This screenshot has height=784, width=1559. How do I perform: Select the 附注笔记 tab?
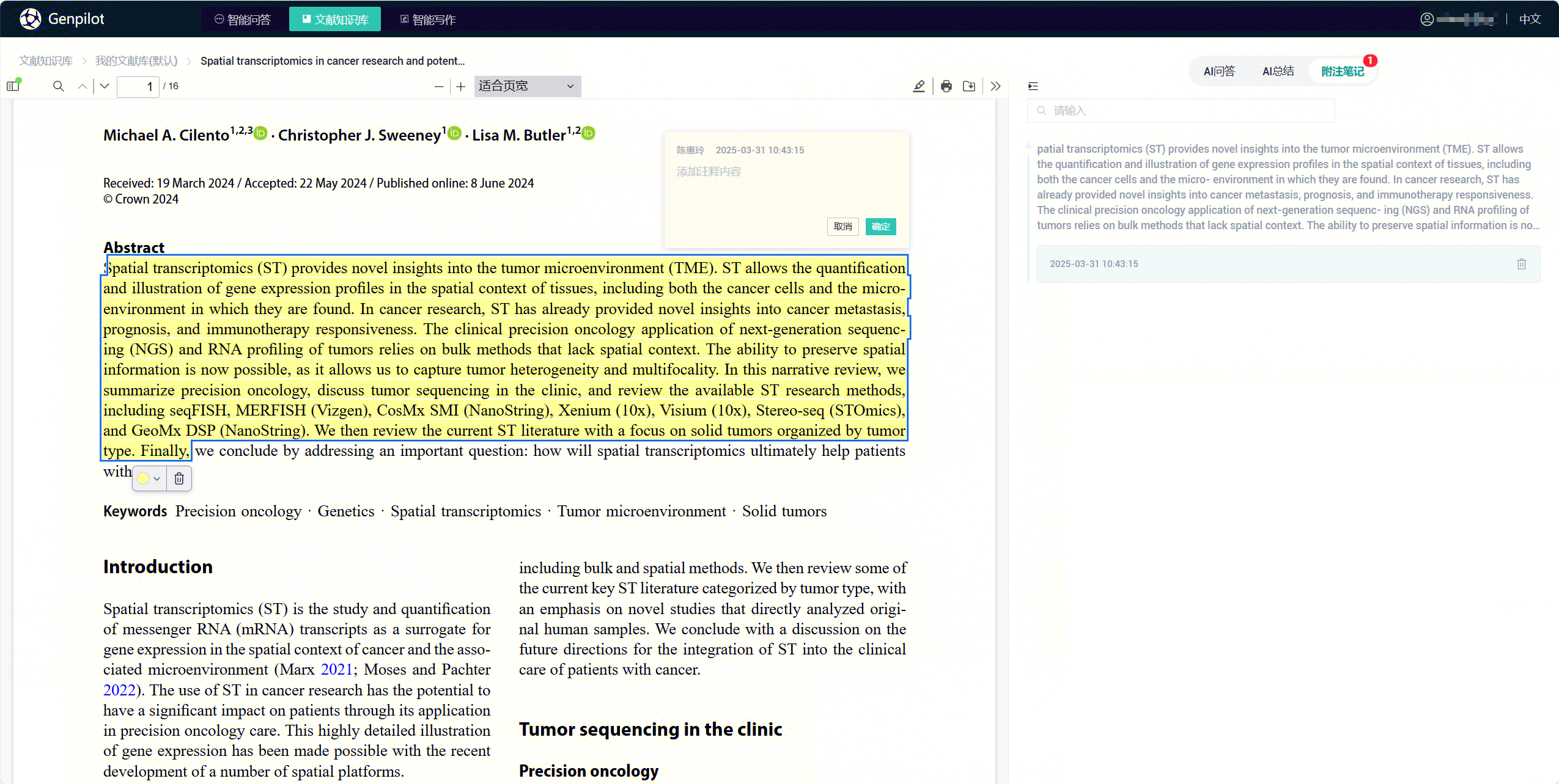tap(1342, 71)
